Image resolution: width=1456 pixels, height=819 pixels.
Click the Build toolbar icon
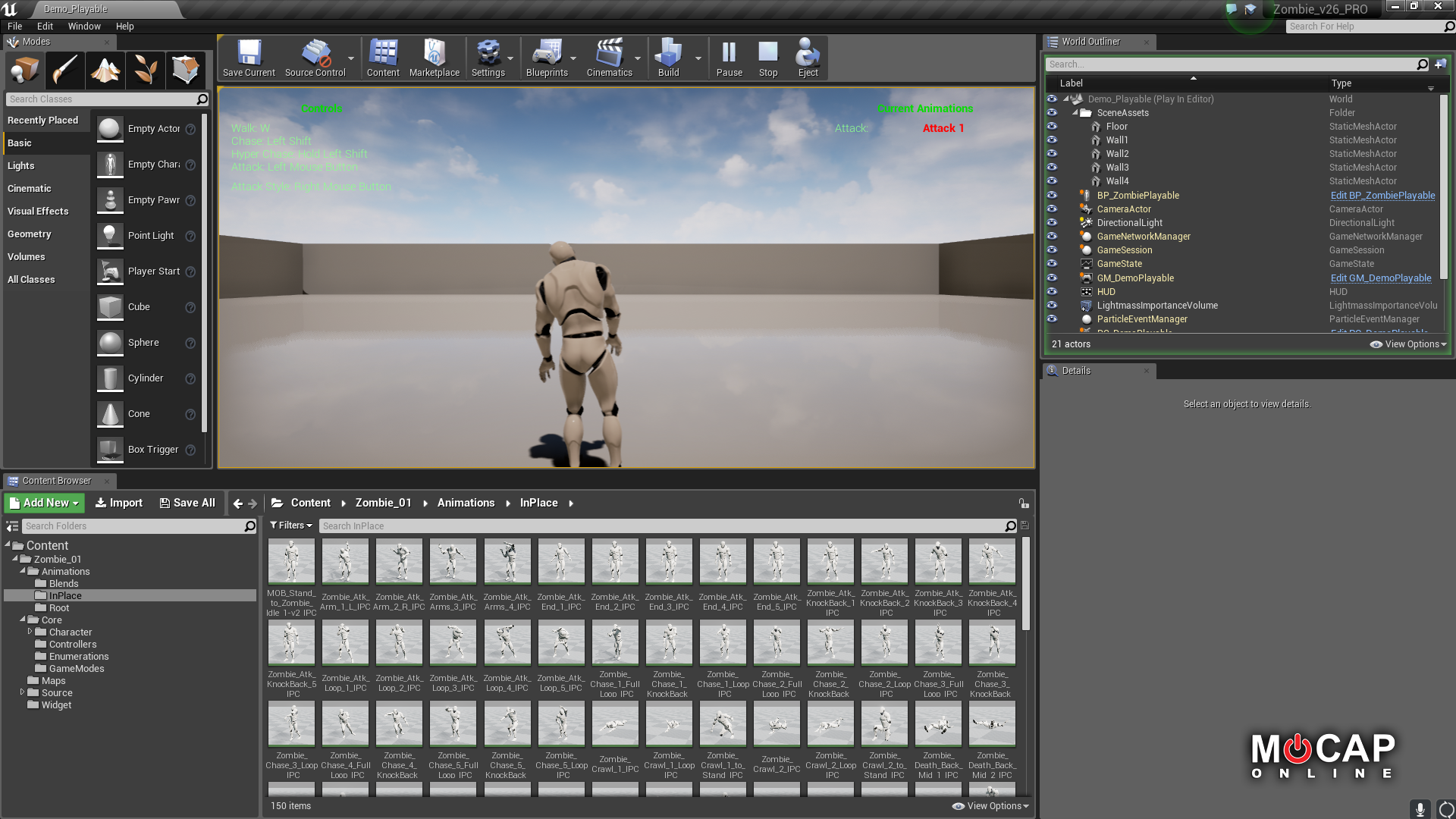point(668,57)
